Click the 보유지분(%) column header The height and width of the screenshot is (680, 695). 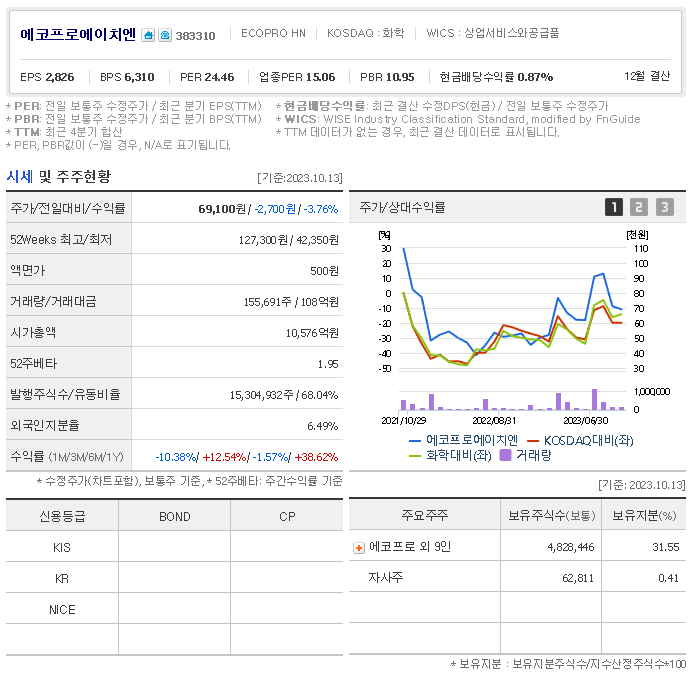pos(644,516)
